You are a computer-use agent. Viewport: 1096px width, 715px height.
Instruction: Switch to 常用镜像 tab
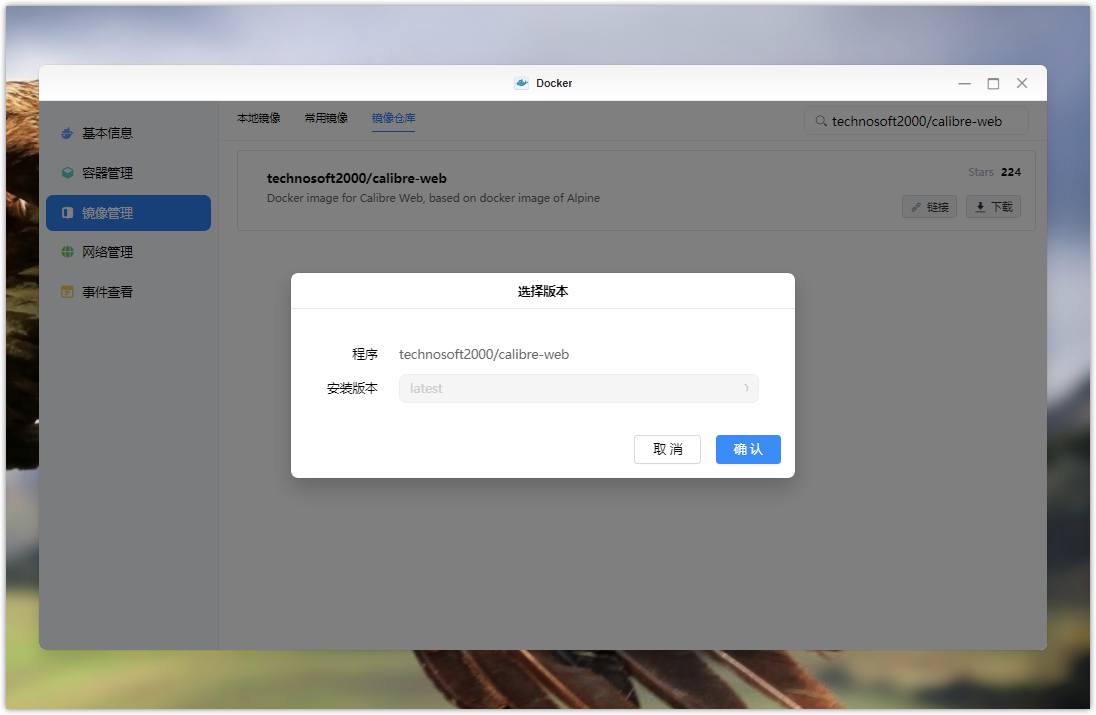[326, 118]
